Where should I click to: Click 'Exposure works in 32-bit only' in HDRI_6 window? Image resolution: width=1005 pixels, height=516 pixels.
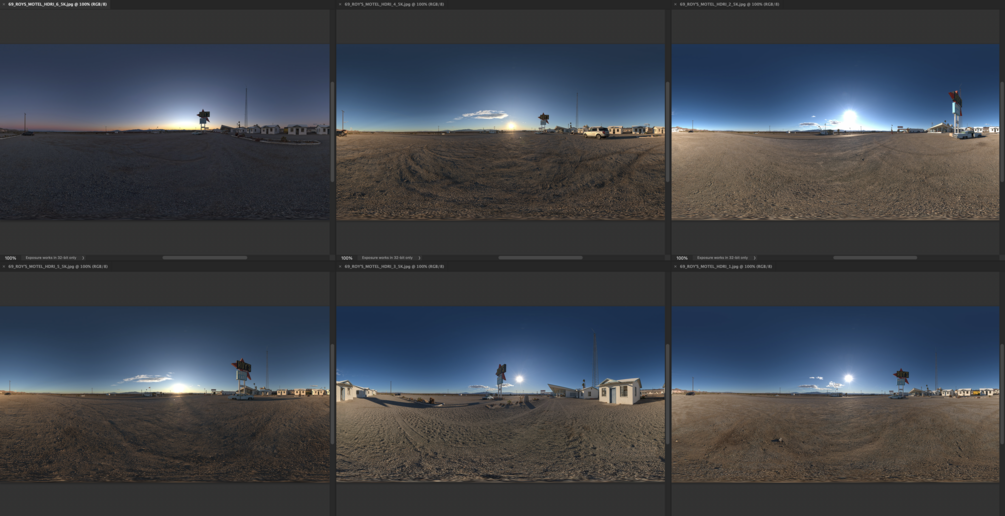[51, 258]
